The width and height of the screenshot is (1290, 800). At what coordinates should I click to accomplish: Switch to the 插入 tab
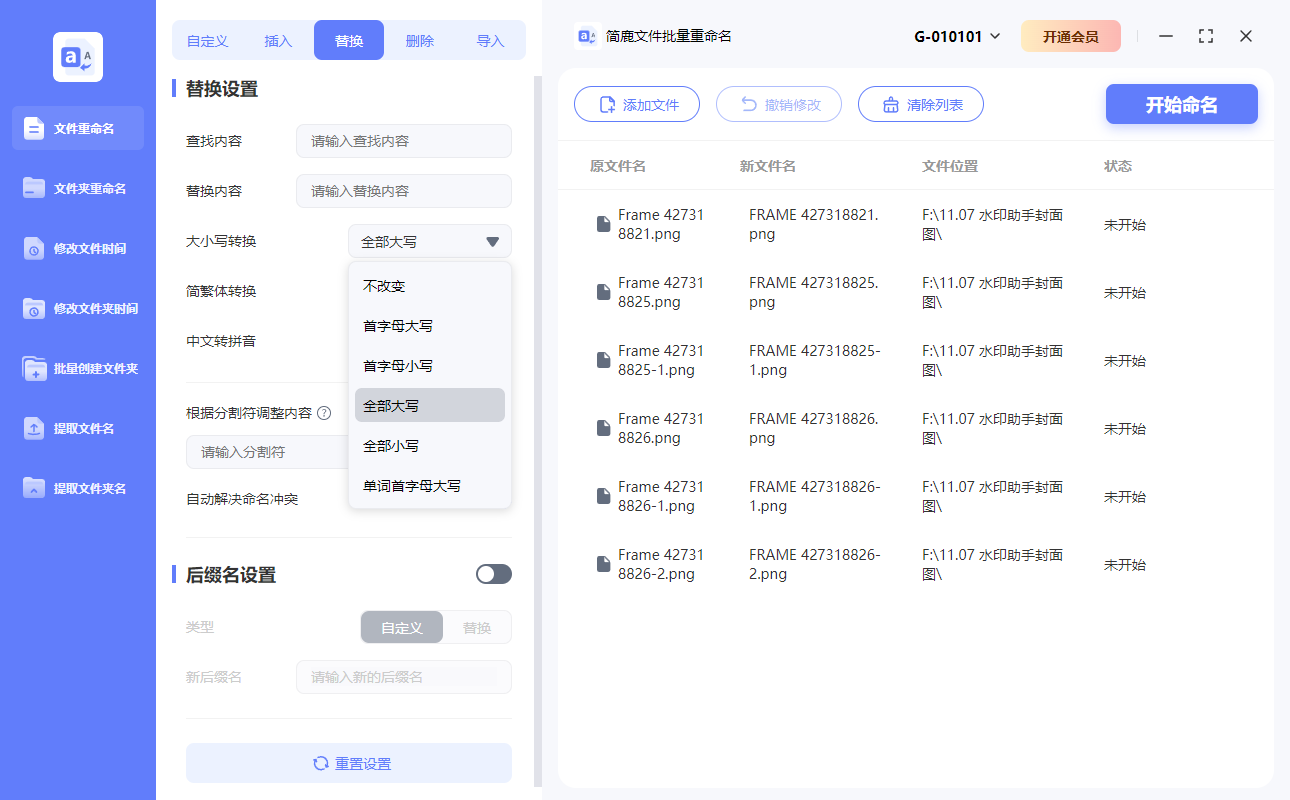tap(278, 41)
